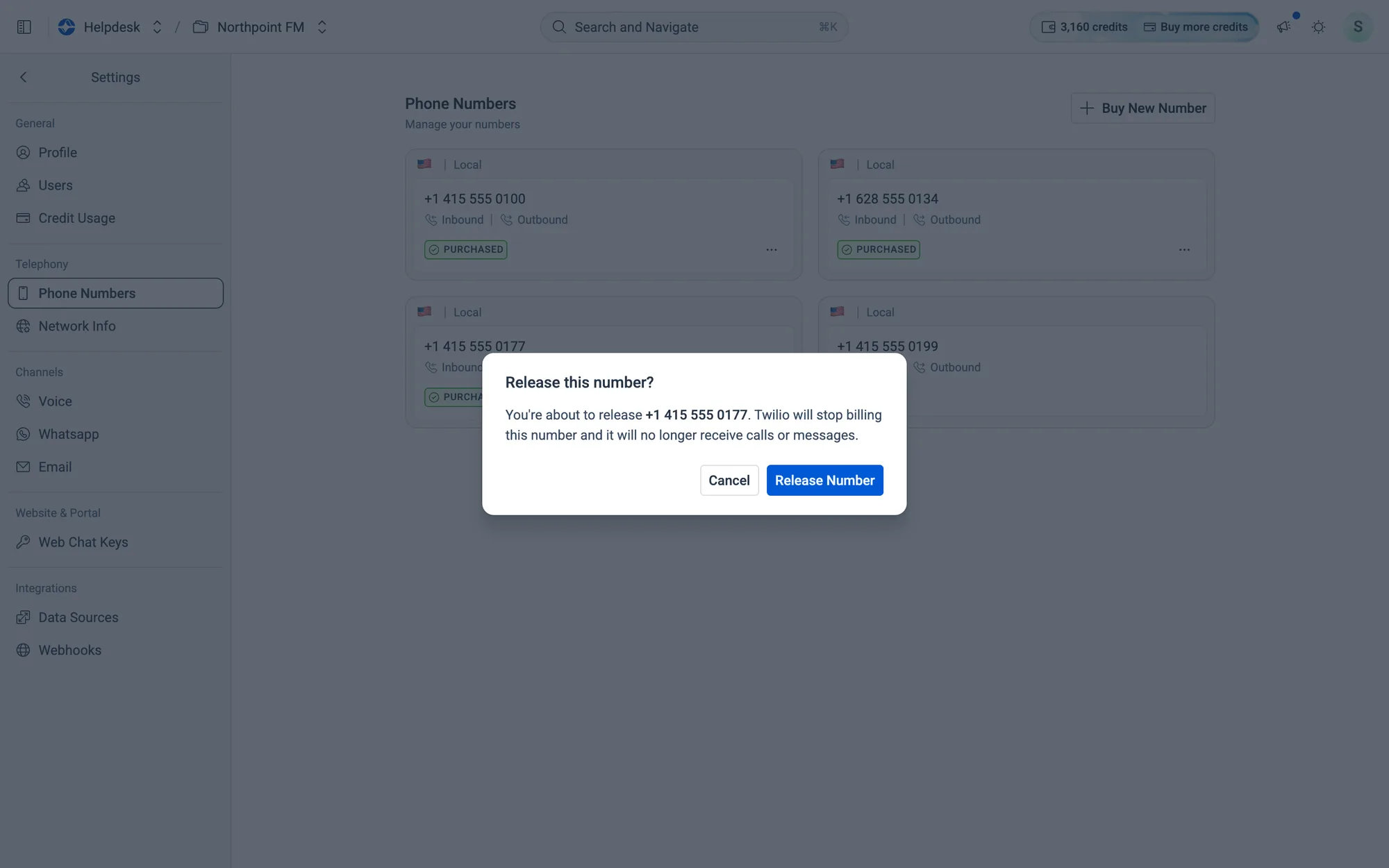Click Buy New Number button
The image size is (1389, 868).
coord(1142,108)
